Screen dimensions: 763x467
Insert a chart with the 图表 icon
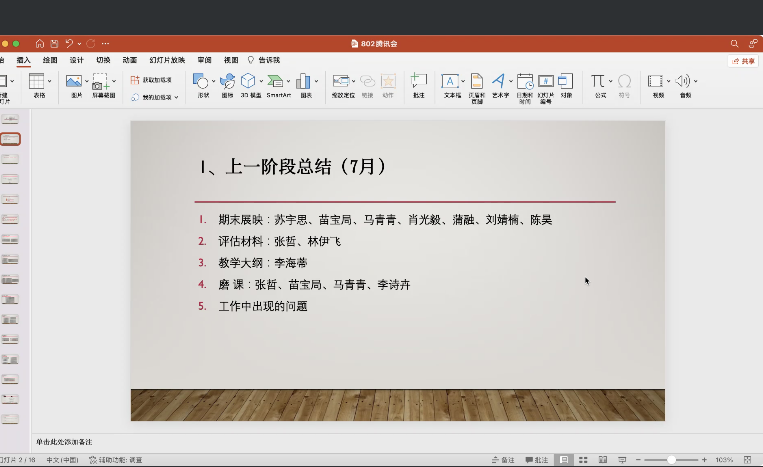click(304, 82)
